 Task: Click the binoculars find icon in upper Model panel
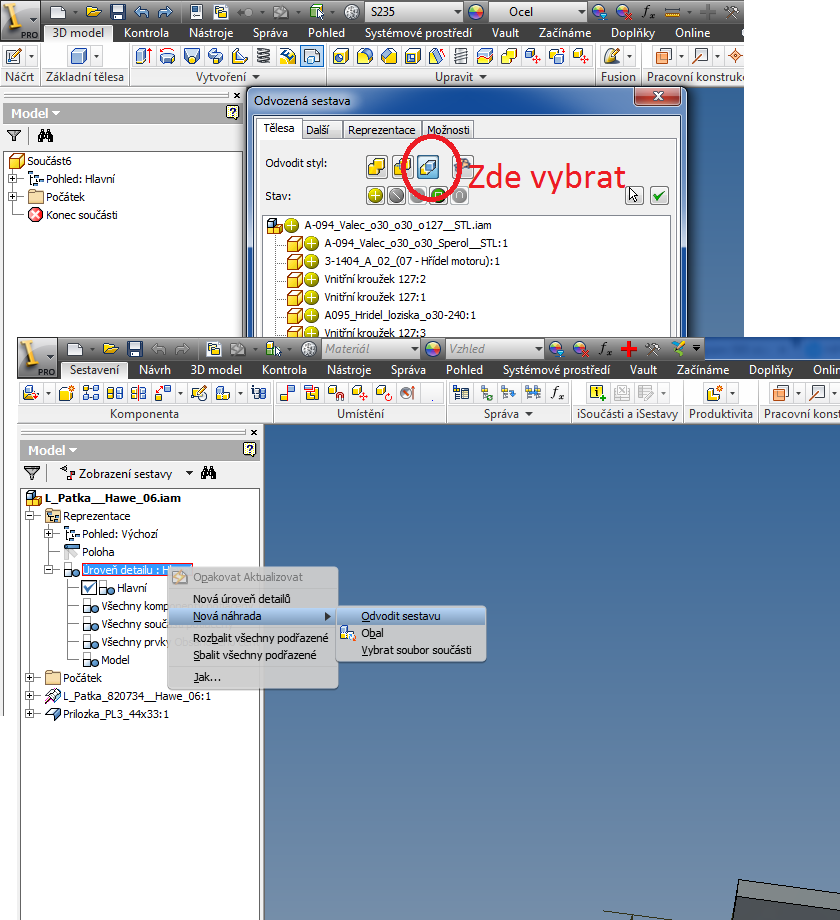(x=45, y=136)
